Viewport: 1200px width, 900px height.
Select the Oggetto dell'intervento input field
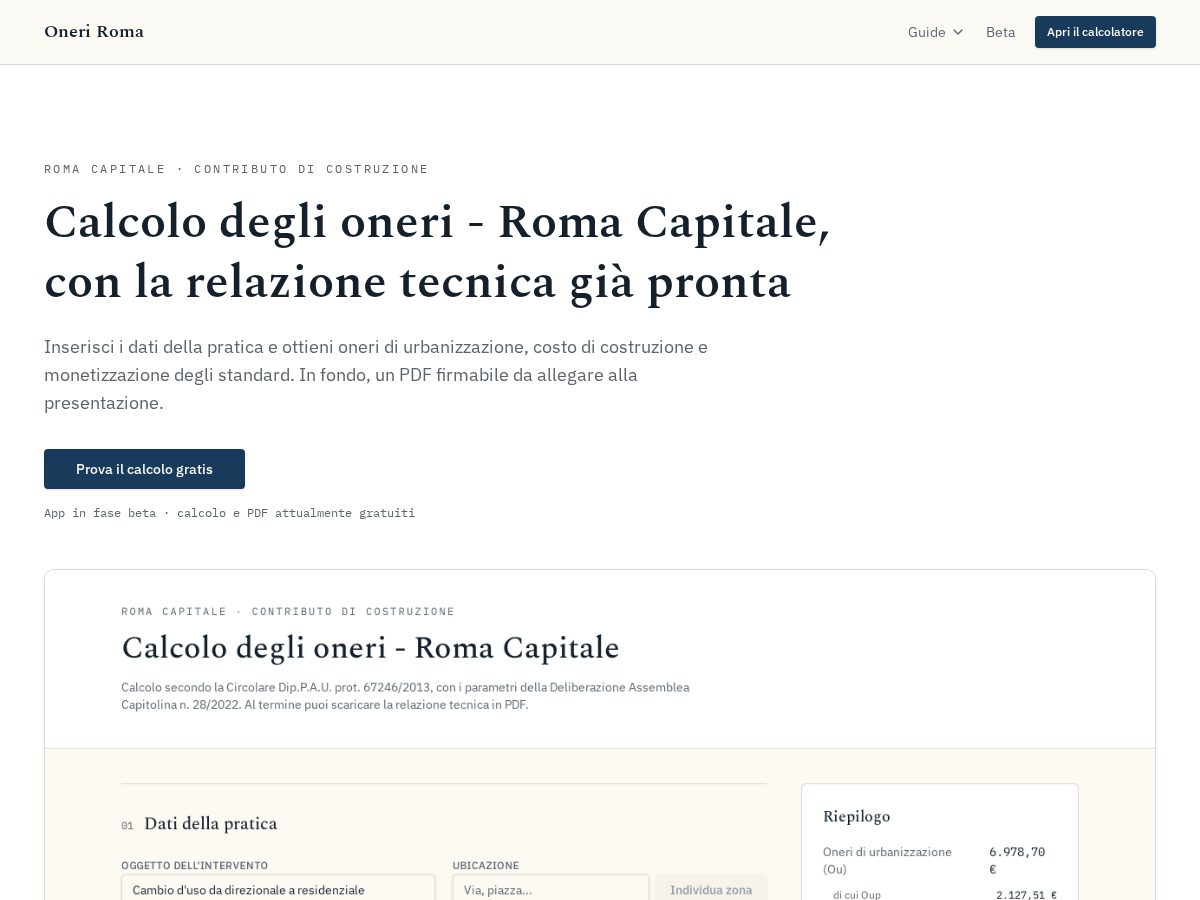[x=278, y=888]
